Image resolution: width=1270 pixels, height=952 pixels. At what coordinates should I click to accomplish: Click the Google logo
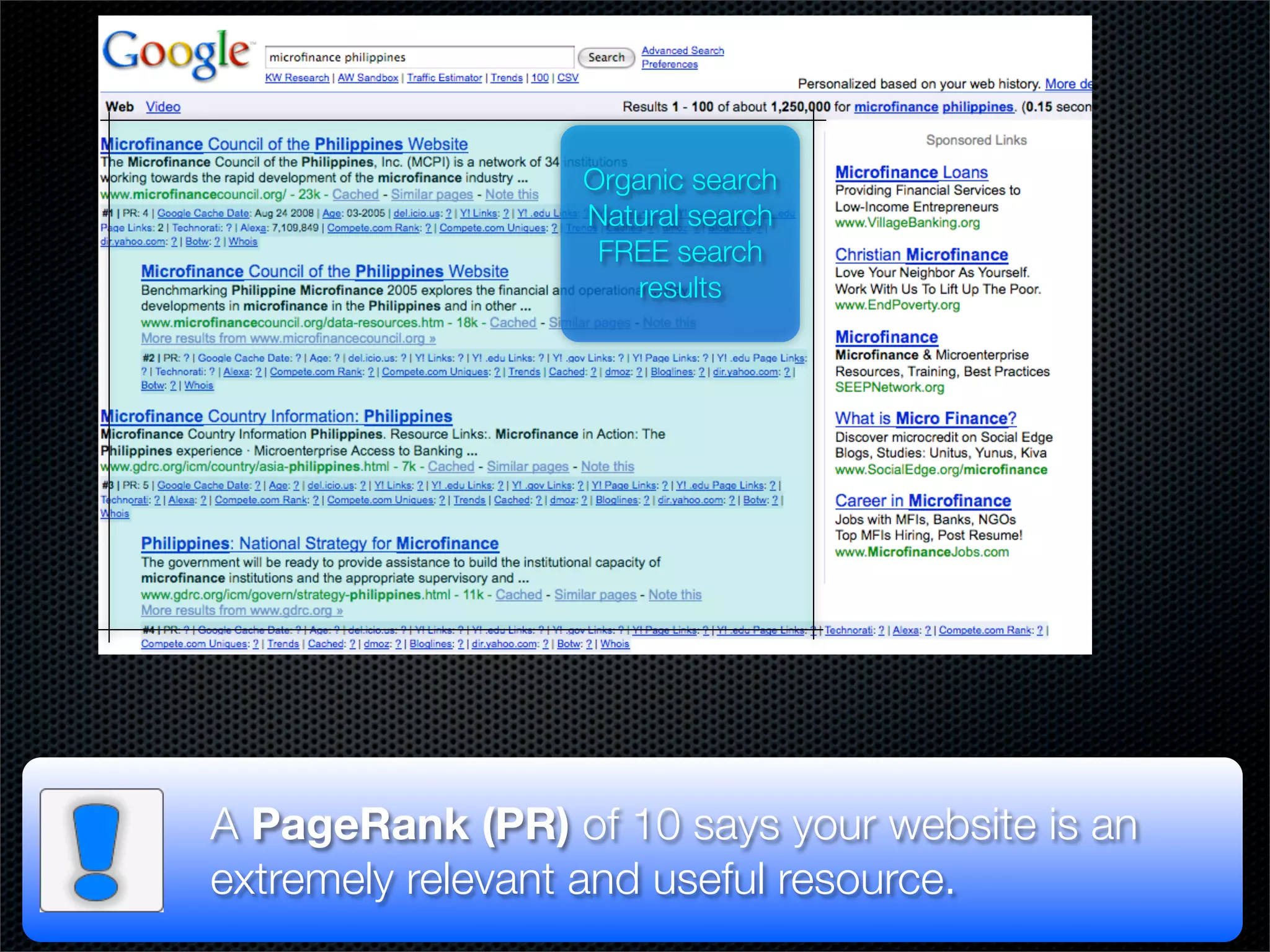click(178, 54)
